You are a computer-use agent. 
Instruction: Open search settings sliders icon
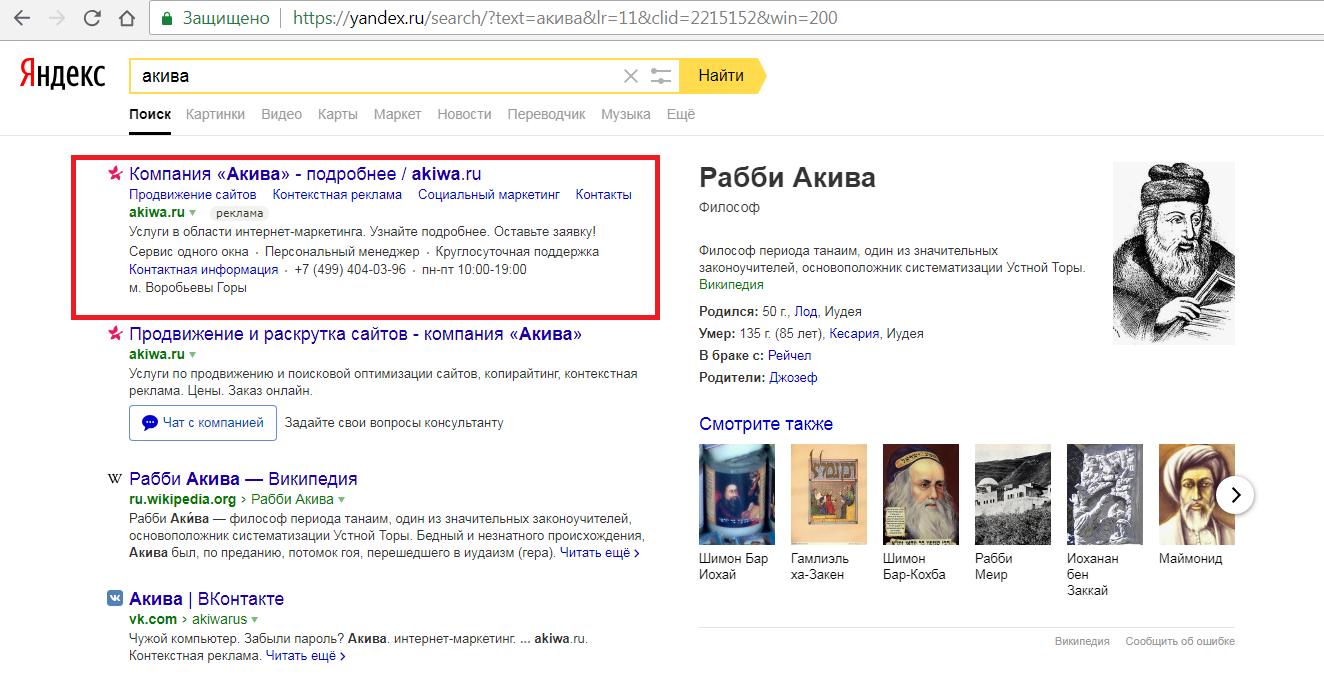[x=660, y=76]
